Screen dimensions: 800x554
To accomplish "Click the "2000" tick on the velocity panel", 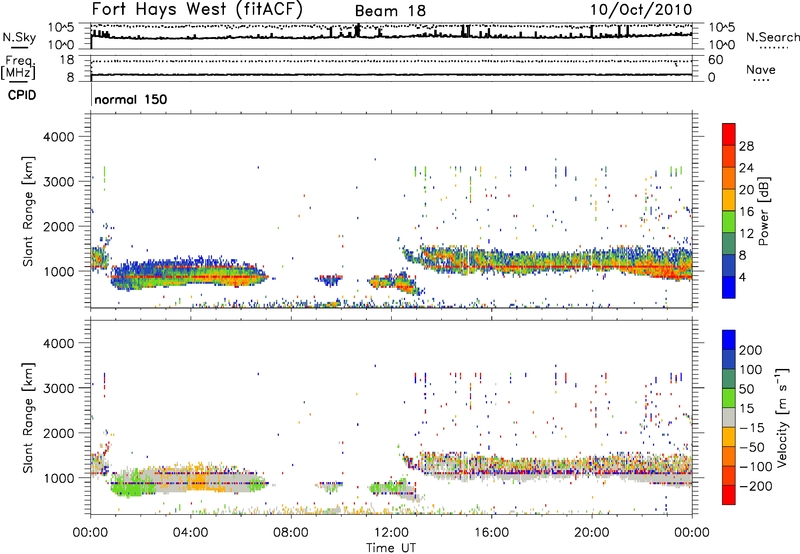I will (x=58, y=433).
